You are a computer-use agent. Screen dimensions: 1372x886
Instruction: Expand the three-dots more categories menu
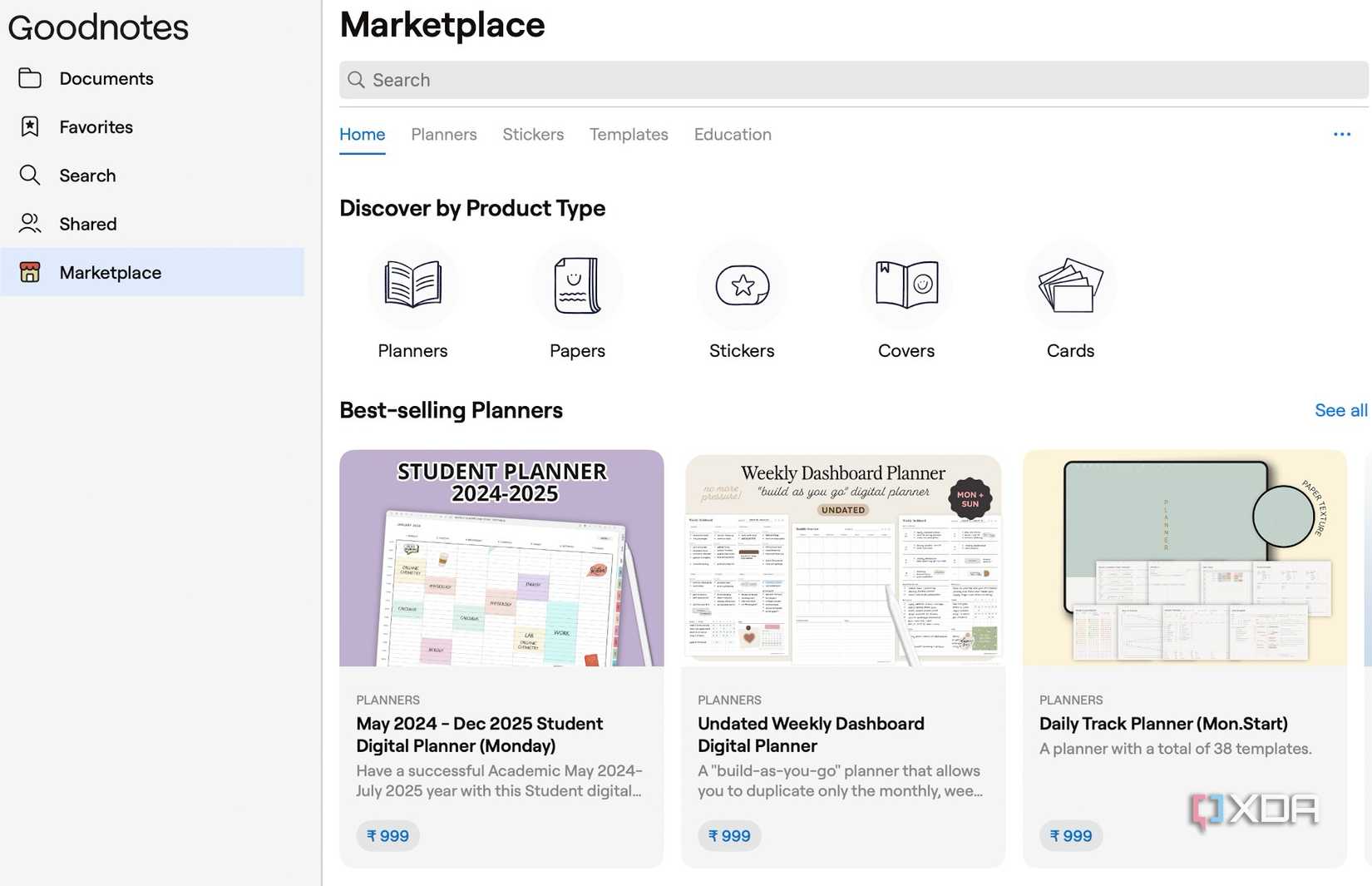1341,134
